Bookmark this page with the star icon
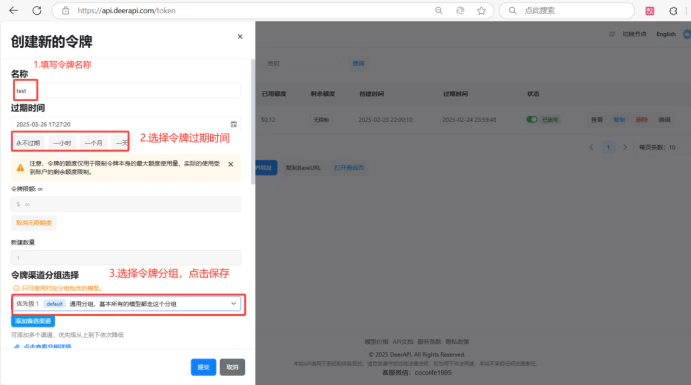The width and height of the screenshot is (691, 385). click(481, 11)
